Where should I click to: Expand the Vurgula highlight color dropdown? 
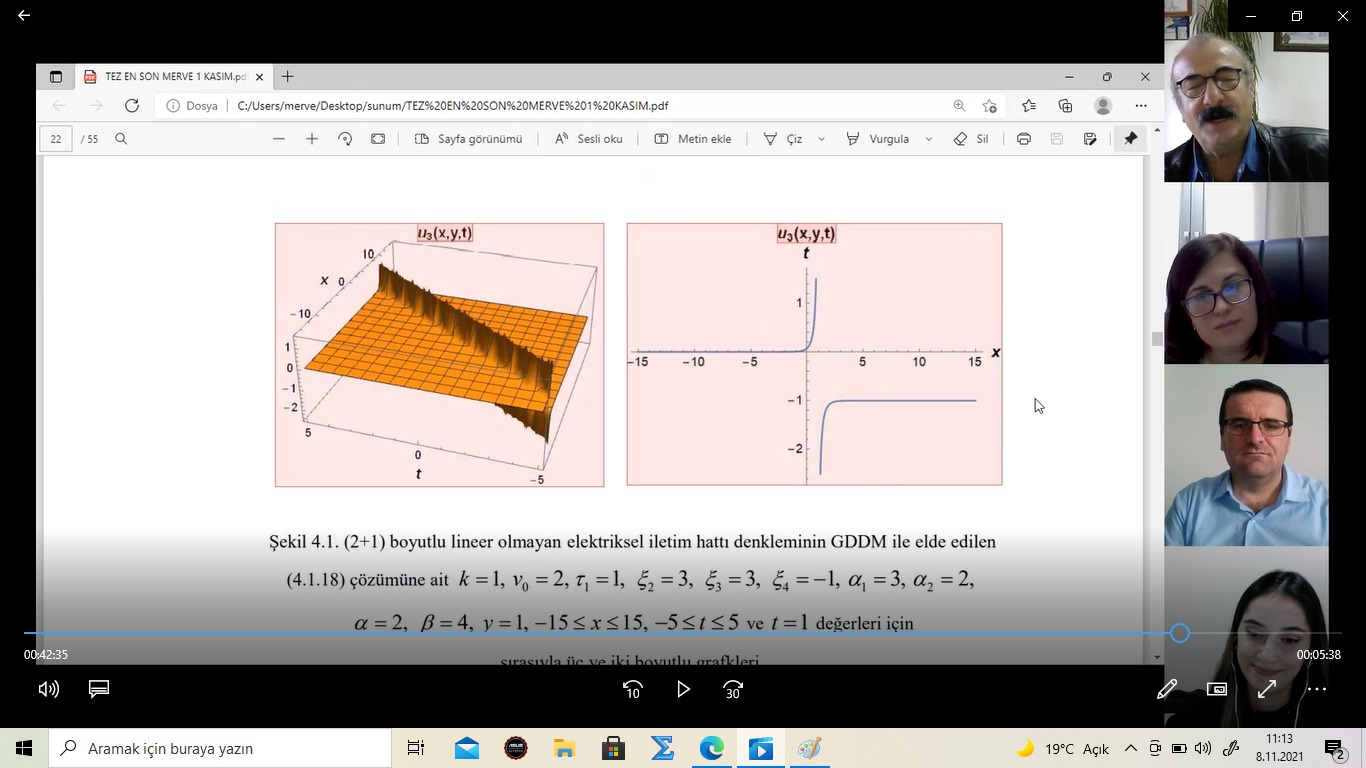[929, 139]
